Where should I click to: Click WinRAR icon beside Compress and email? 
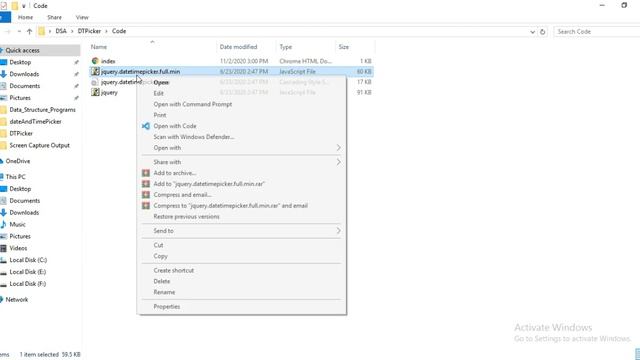146,195
